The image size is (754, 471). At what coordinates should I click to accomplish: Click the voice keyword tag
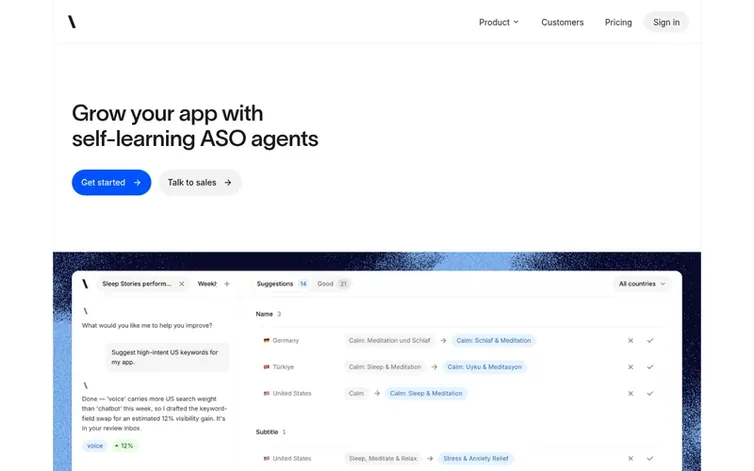point(95,446)
